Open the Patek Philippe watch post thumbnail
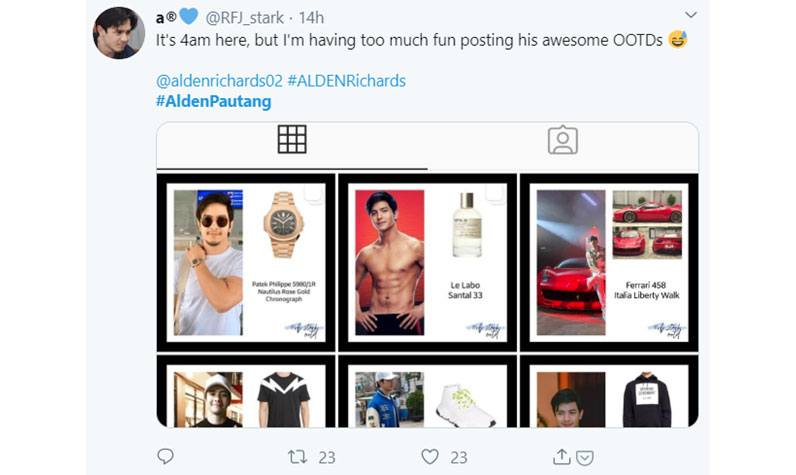796x475 pixels. pyautogui.click(x=246, y=262)
